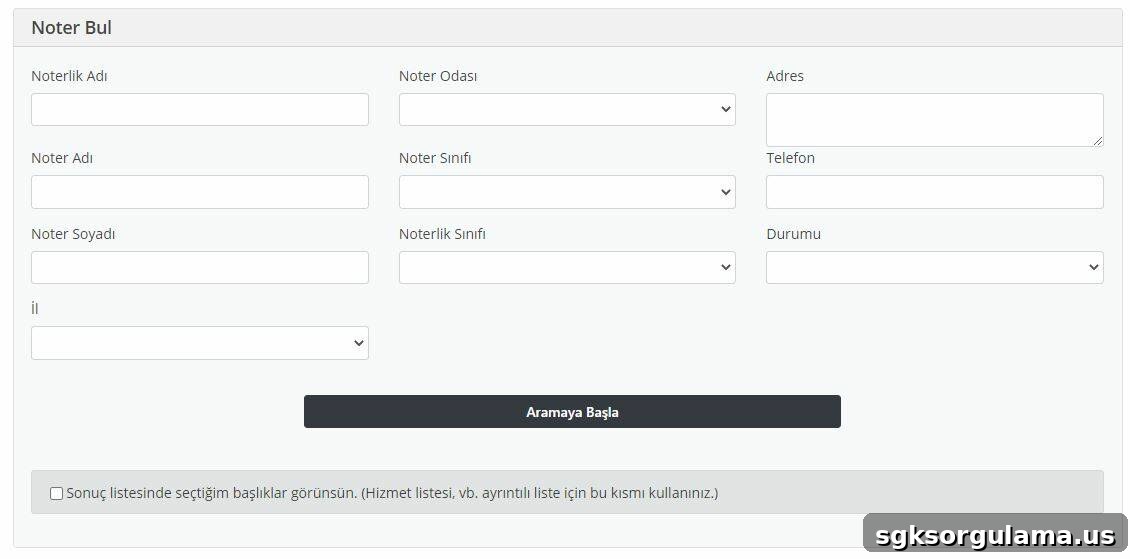Open the İl province dropdown
Screen dimensions: 1130x559
200,343
